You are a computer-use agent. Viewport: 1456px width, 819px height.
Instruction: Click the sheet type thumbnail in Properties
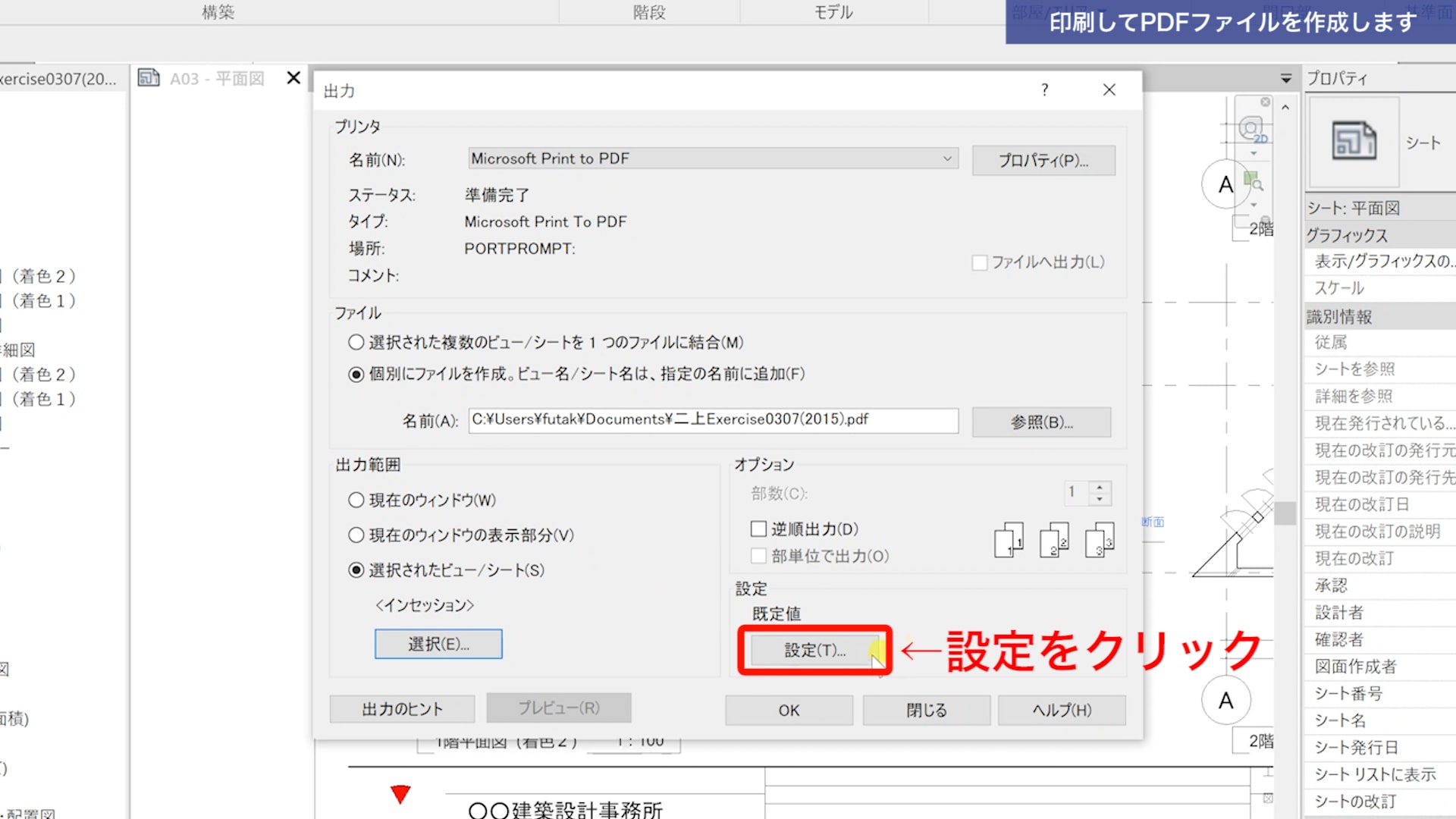point(1354,142)
